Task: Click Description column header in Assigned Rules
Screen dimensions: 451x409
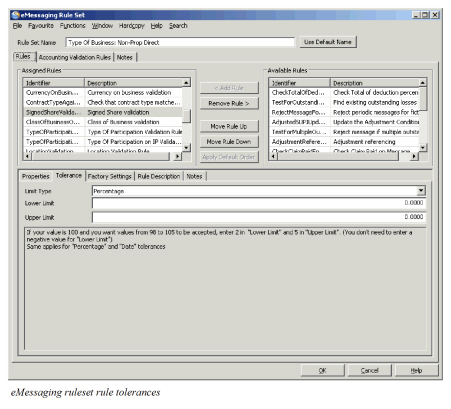Action: (x=134, y=83)
